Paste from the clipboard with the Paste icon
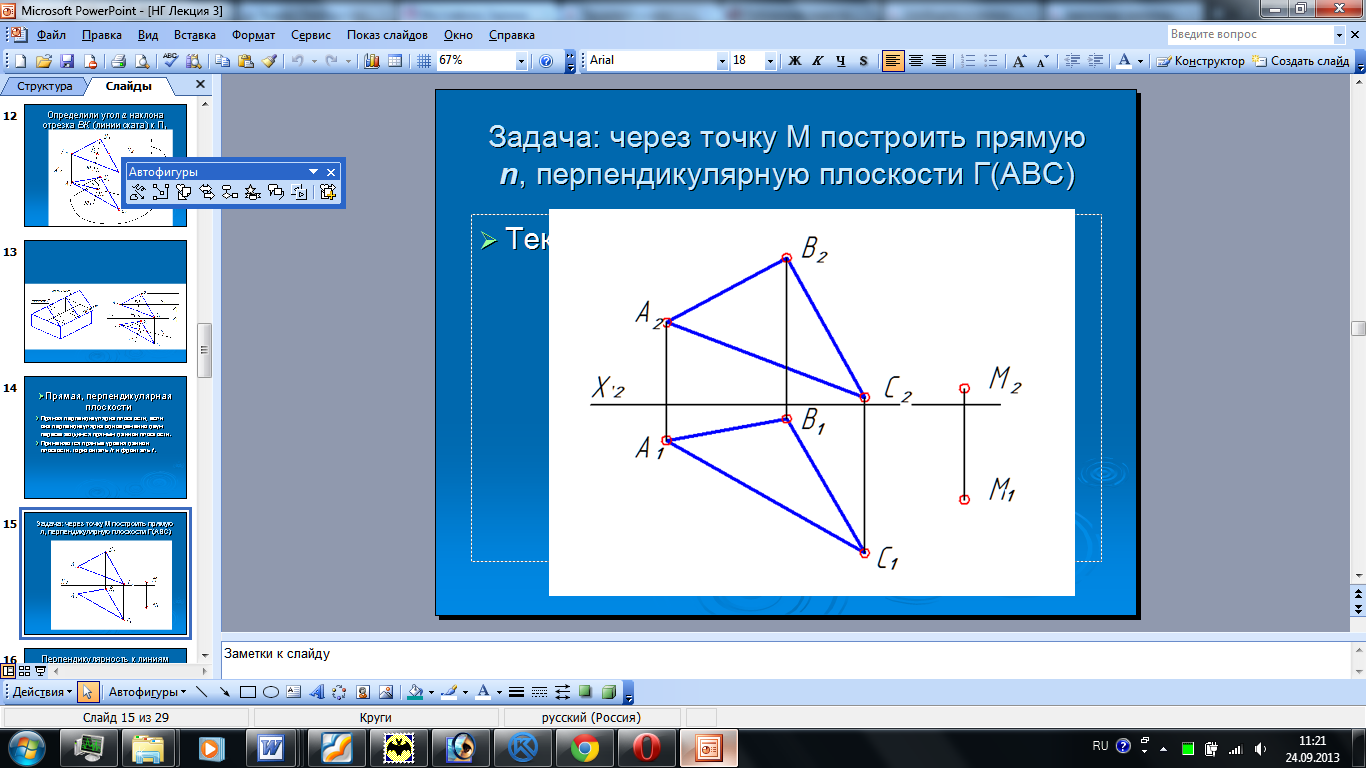This screenshot has width=1366, height=768. (x=245, y=61)
